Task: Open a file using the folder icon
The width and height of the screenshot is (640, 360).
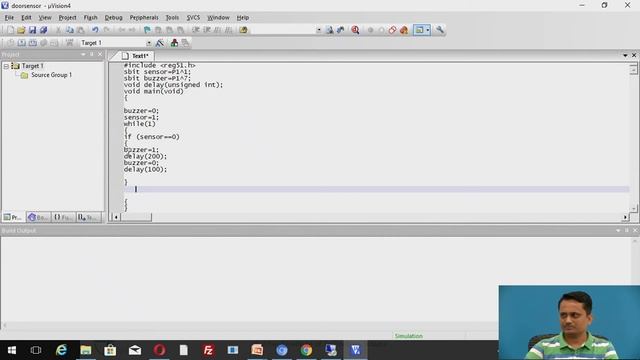Action: click(21, 30)
